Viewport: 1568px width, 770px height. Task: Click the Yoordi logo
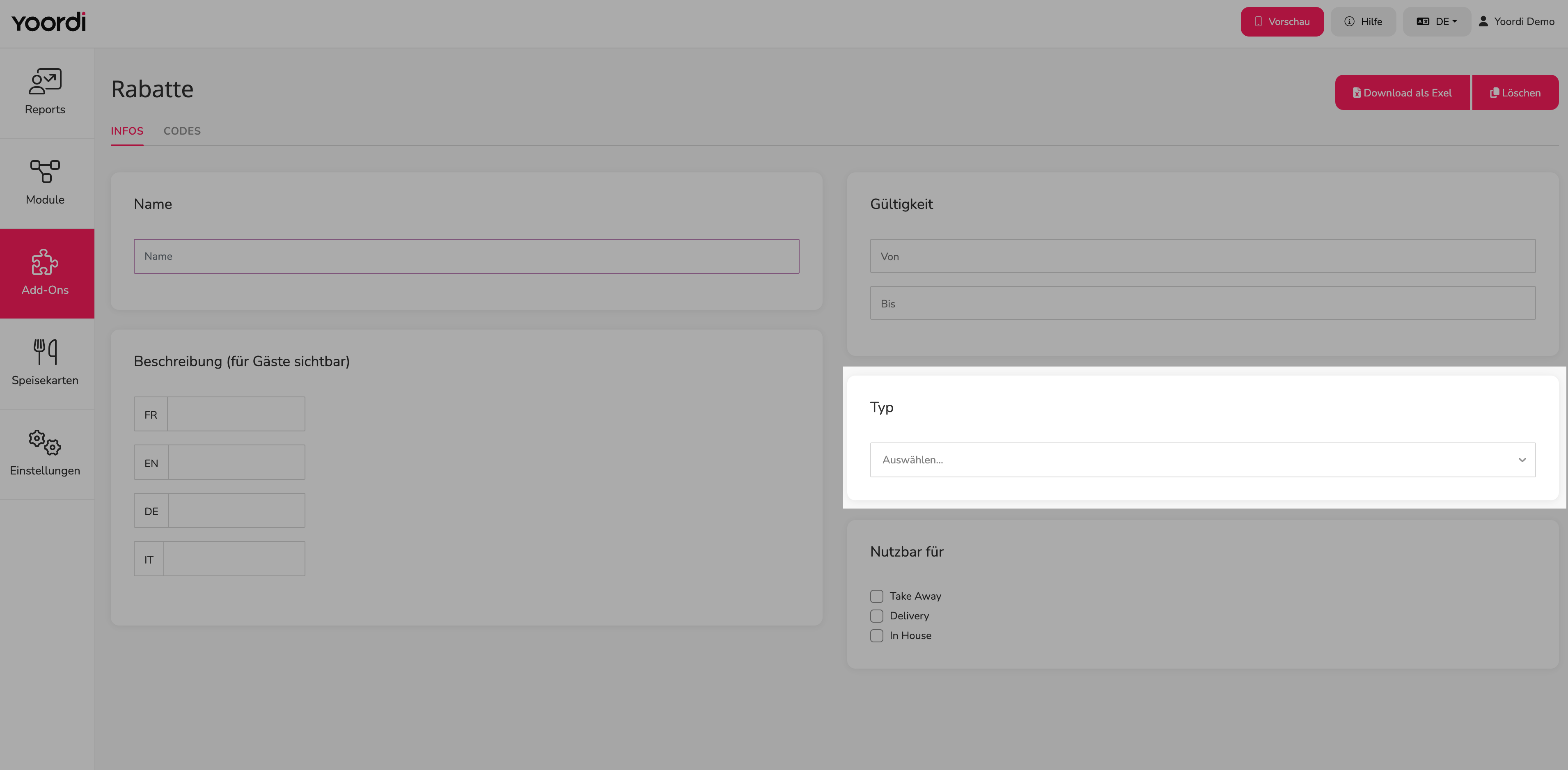pyautogui.click(x=49, y=22)
